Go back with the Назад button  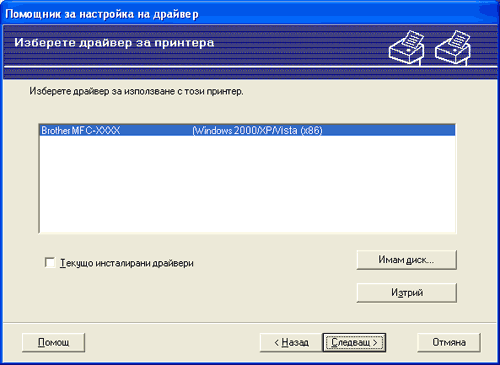[291, 342]
